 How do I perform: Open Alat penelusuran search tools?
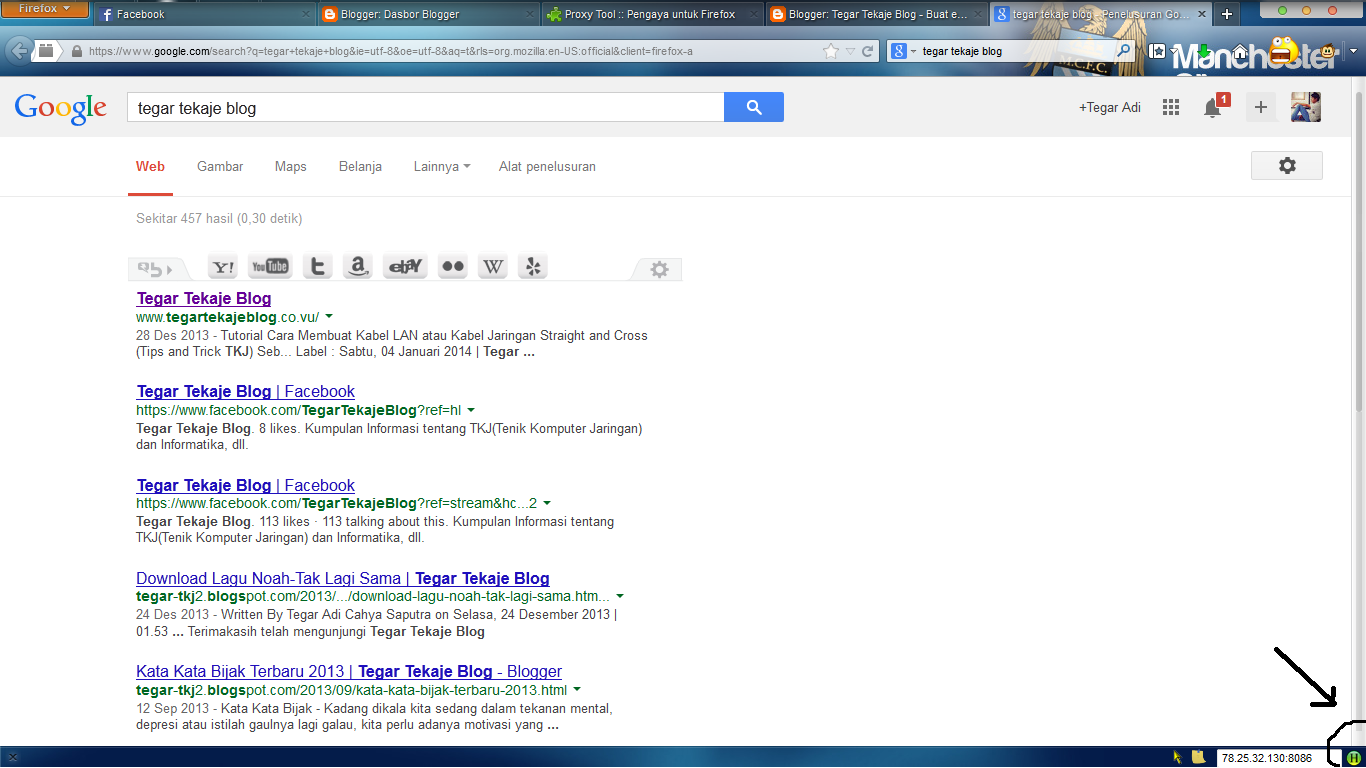click(x=547, y=166)
